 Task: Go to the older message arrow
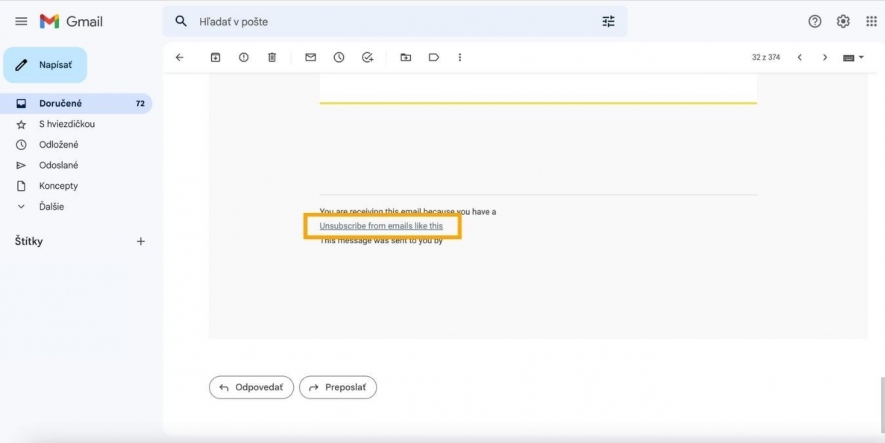[825, 57]
